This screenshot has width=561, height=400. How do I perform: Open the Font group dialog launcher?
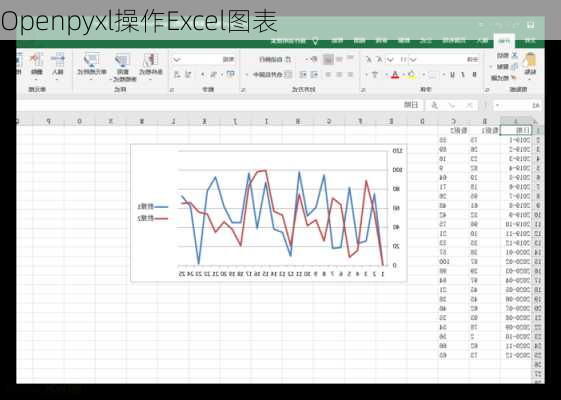pyautogui.click(x=362, y=90)
